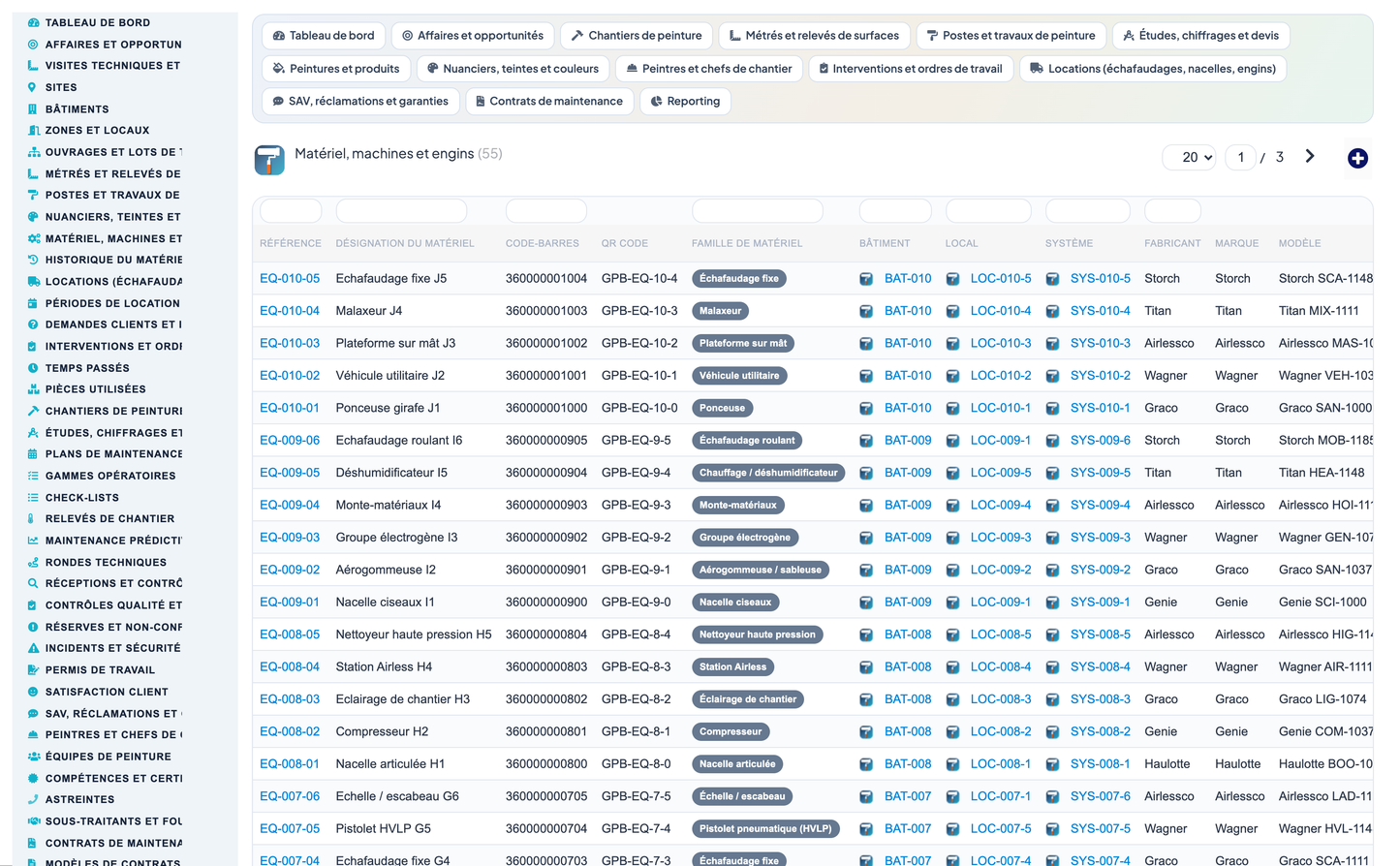Click the Sites map pin icon
Viewport: 1400px width, 866px height.
(x=33, y=87)
